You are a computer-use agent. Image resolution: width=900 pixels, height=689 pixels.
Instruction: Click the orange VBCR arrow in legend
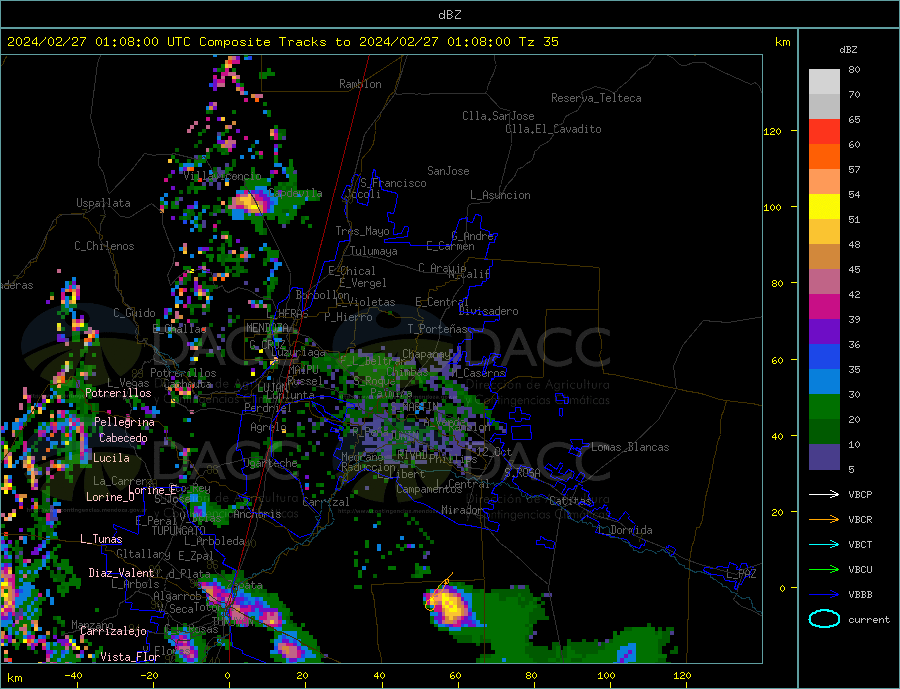click(824, 520)
